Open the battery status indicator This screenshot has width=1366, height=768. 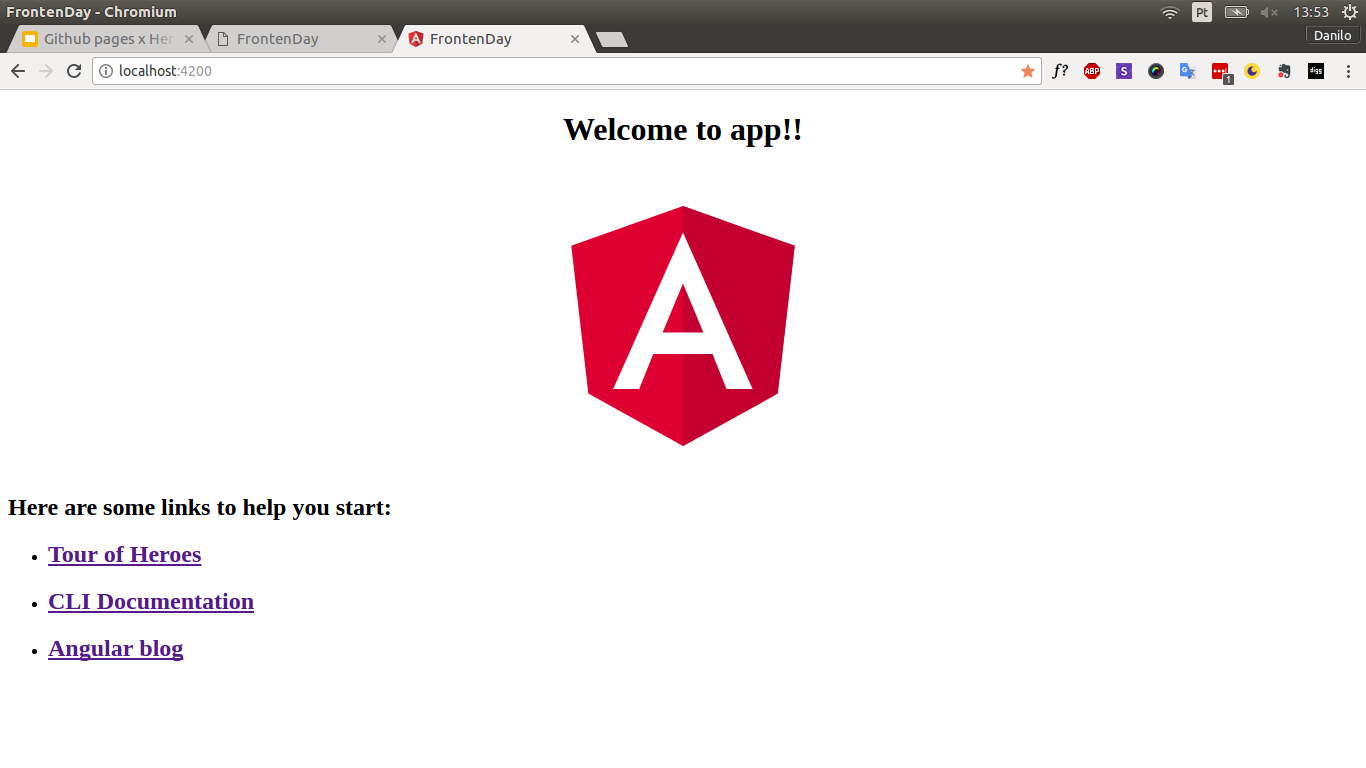(x=1237, y=12)
